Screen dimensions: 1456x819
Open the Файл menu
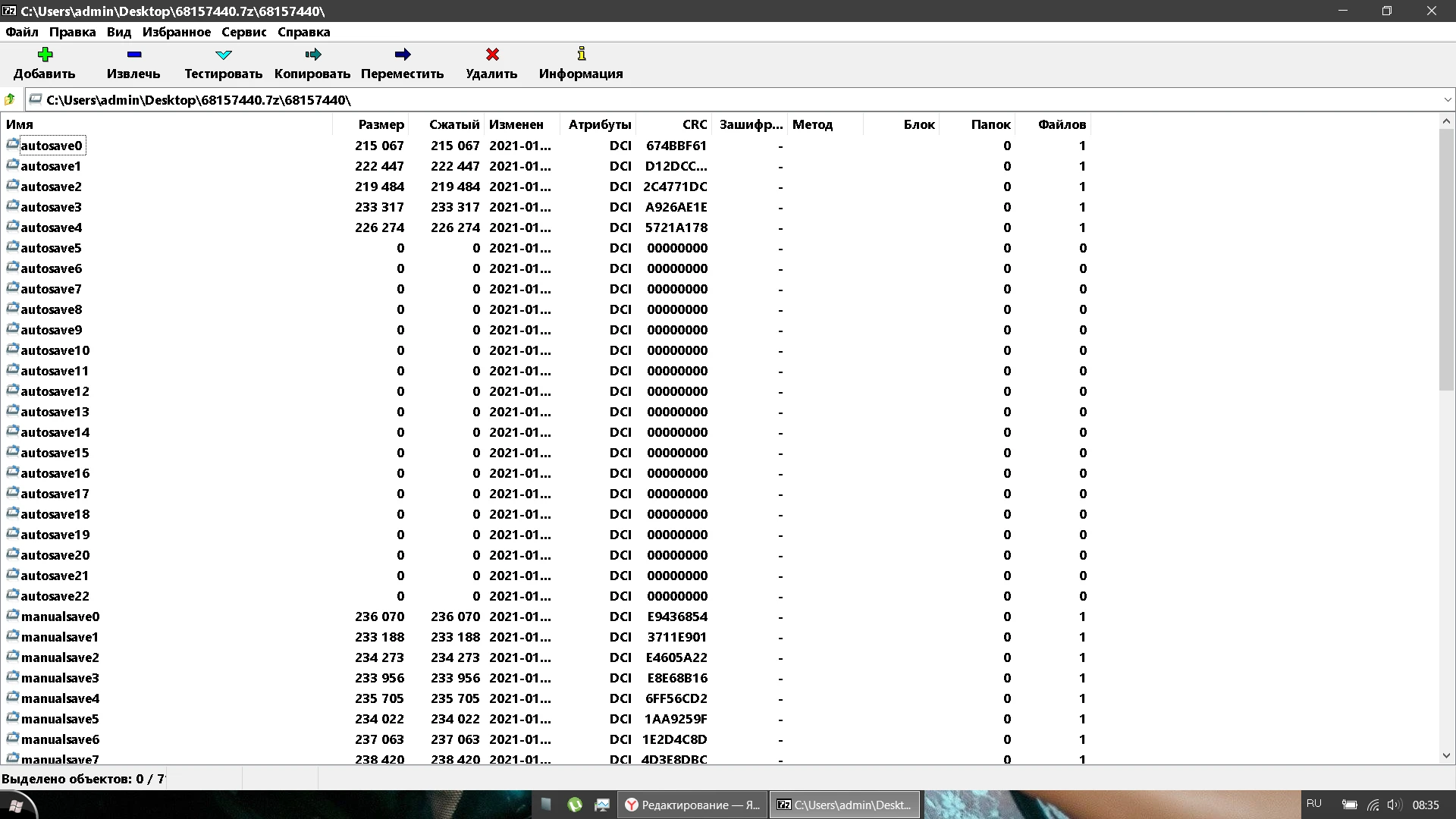22,32
